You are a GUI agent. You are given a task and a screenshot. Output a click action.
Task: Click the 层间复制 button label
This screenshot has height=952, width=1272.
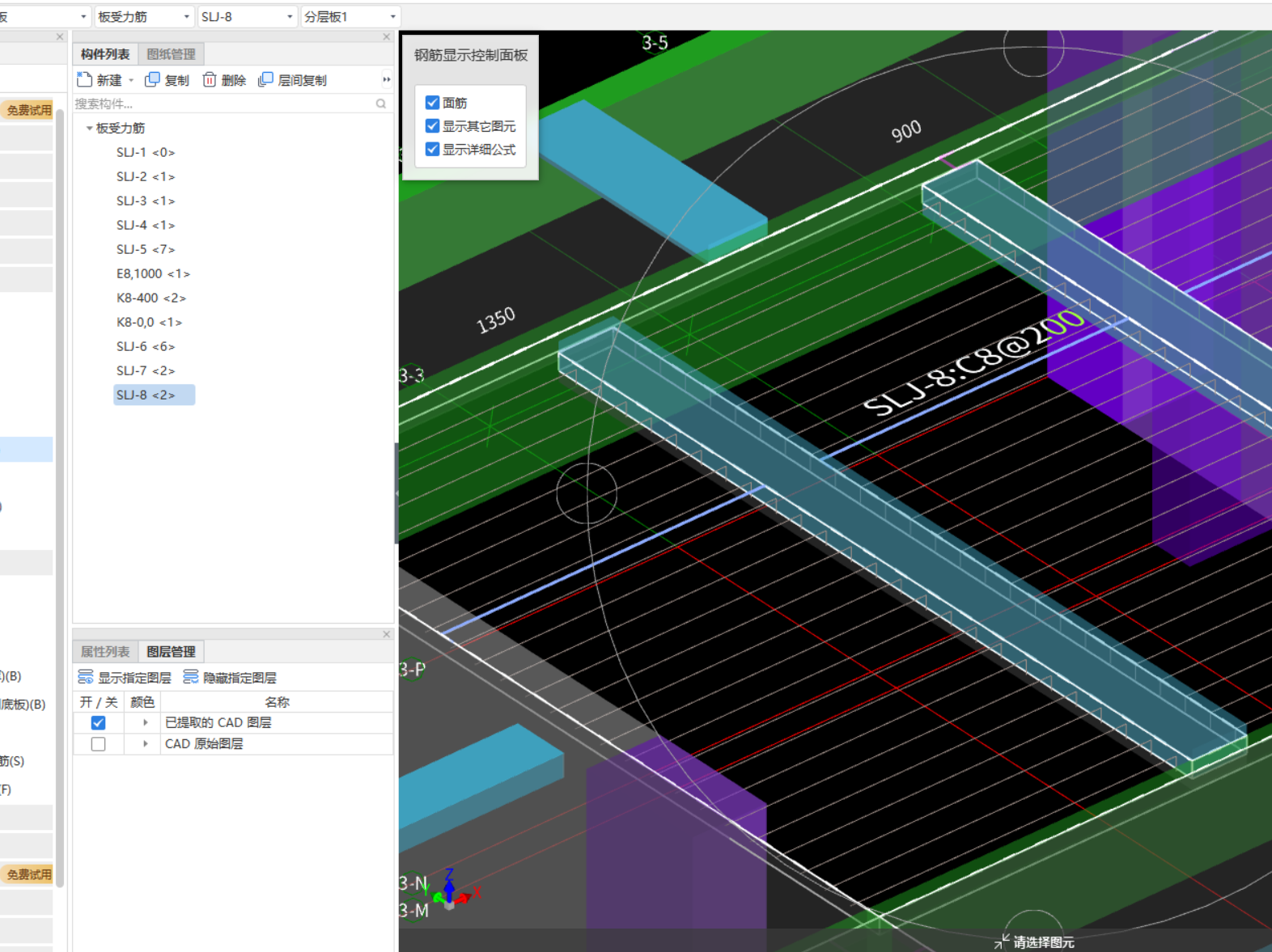tap(302, 80)
